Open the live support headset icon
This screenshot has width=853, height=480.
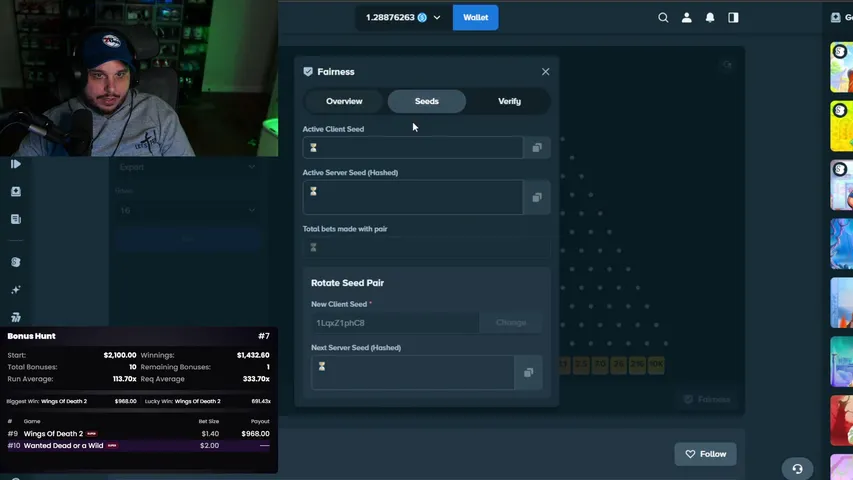[x=797, y=469]
